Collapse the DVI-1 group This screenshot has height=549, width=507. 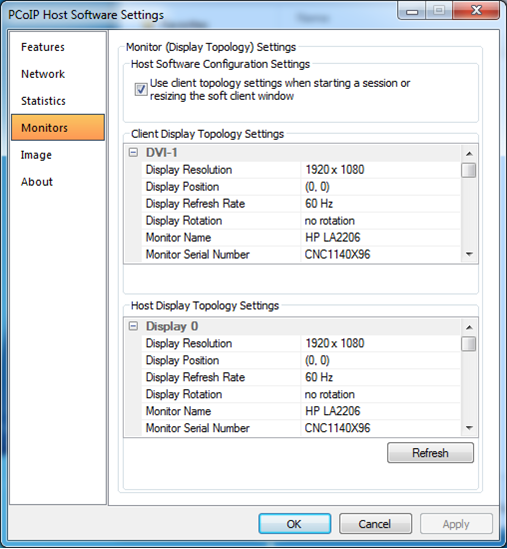[x=133, y=153]
